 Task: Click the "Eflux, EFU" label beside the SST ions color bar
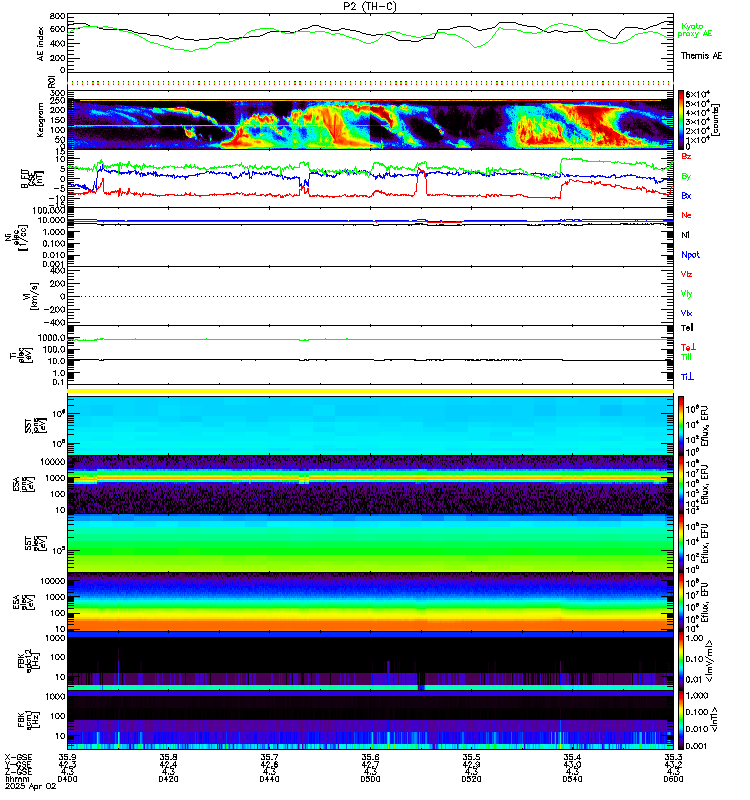point(705,426)
